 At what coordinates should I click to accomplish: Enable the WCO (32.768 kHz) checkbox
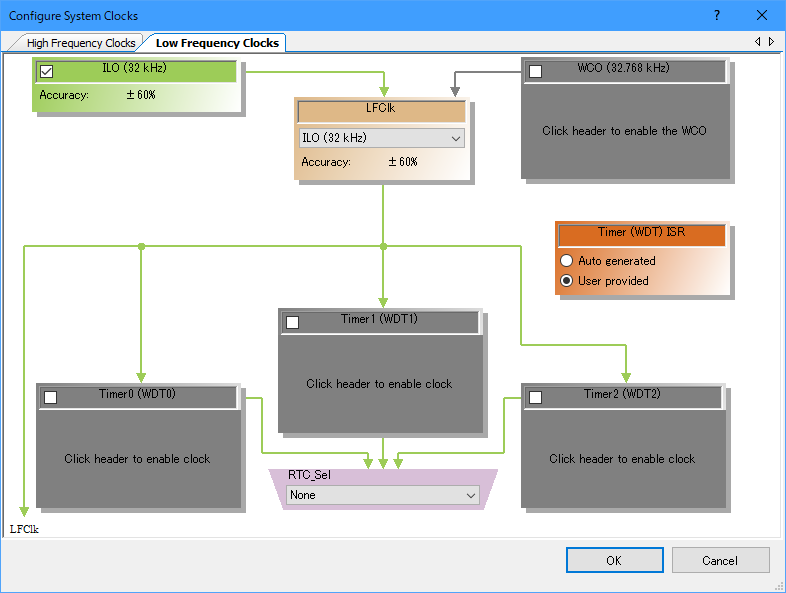(535, 71)
